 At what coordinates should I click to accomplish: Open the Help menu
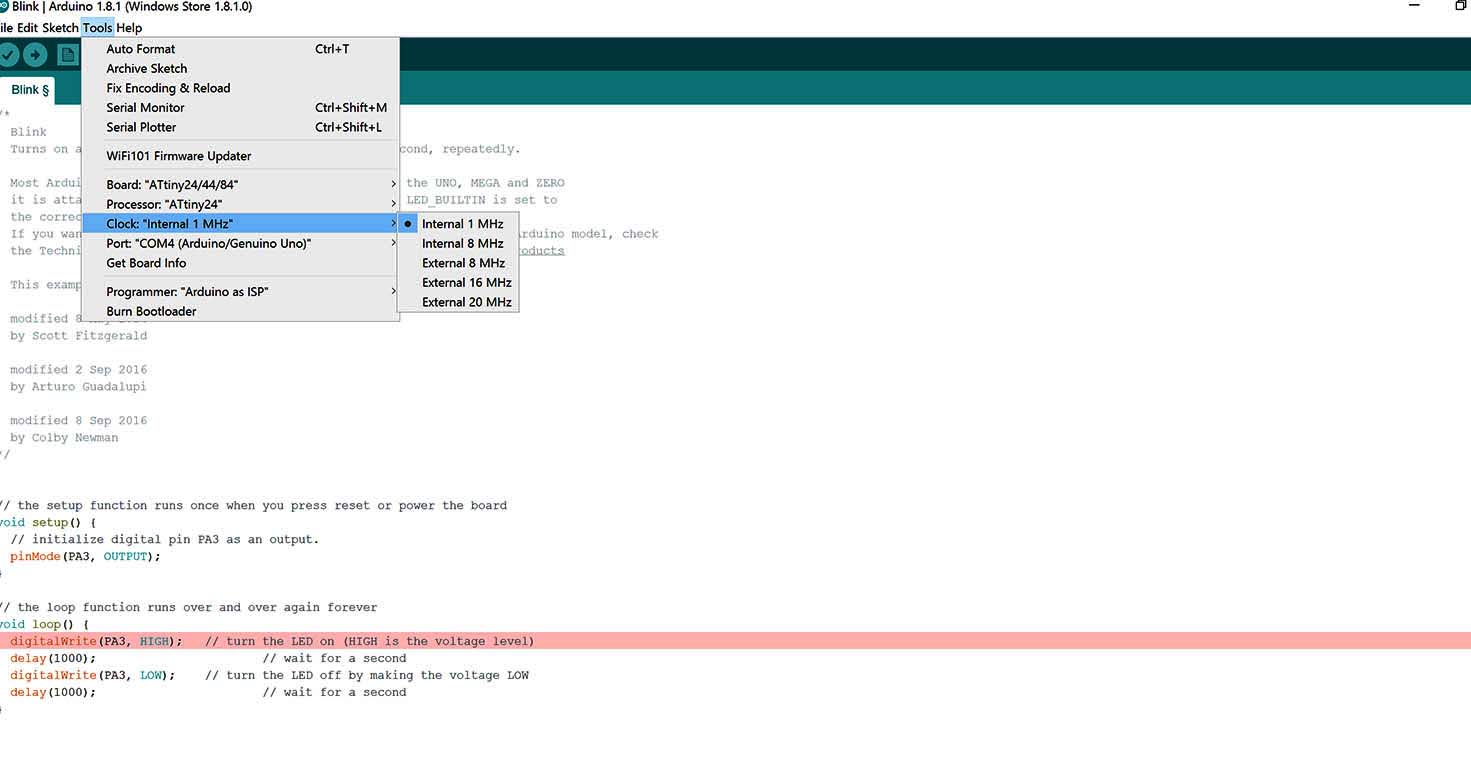[129, 28]
